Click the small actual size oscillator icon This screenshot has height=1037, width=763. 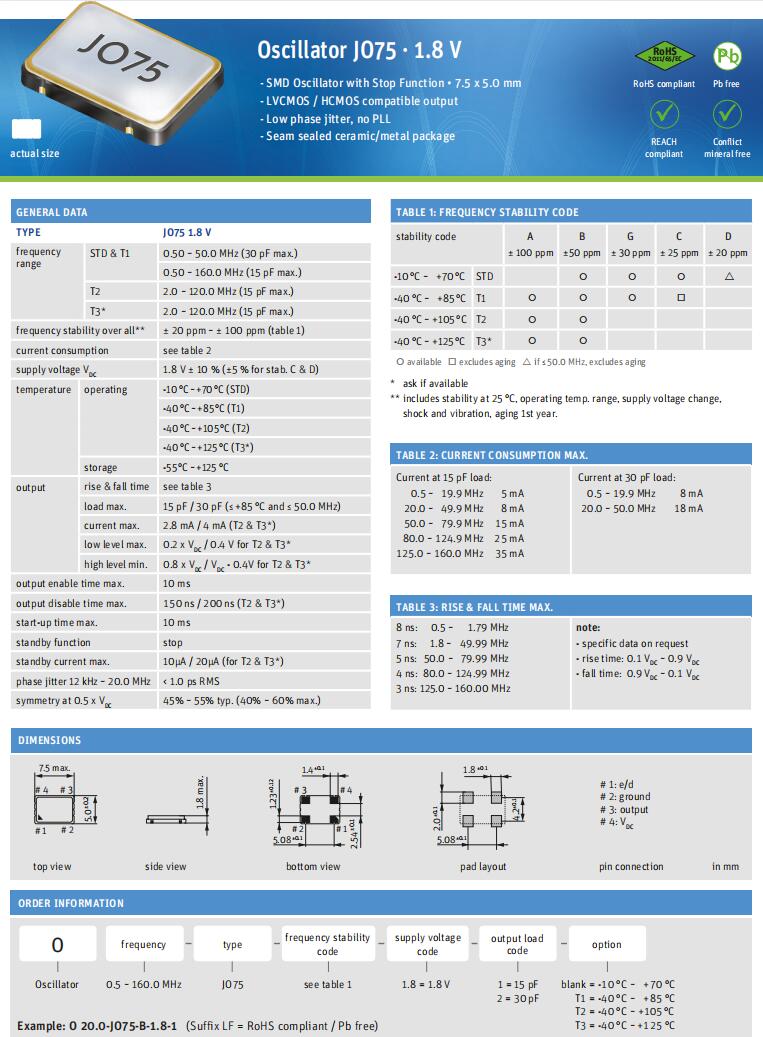(x=26, y=130)
